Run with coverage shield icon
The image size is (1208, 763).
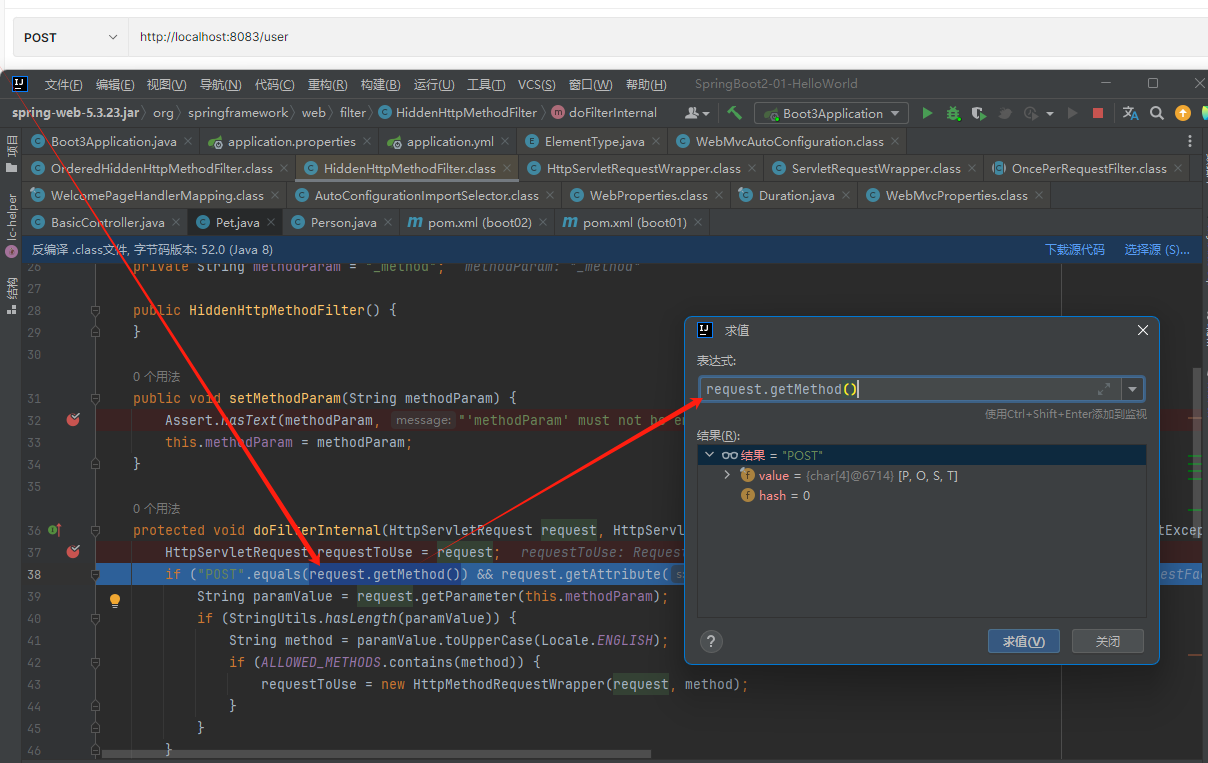[x=979, y=113]
